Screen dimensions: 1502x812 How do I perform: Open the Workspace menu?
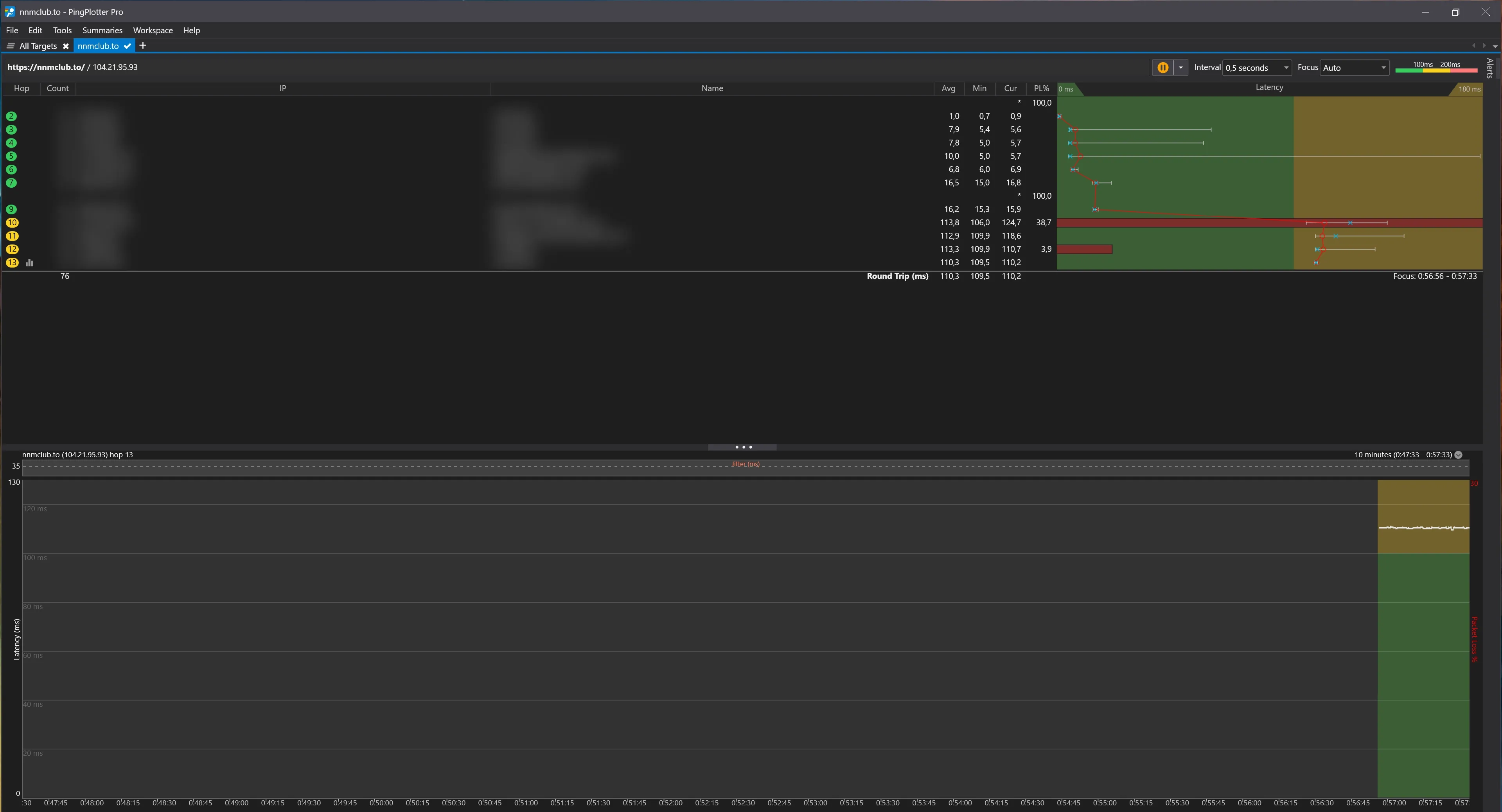pyautogui.click(x=153, y=30)
